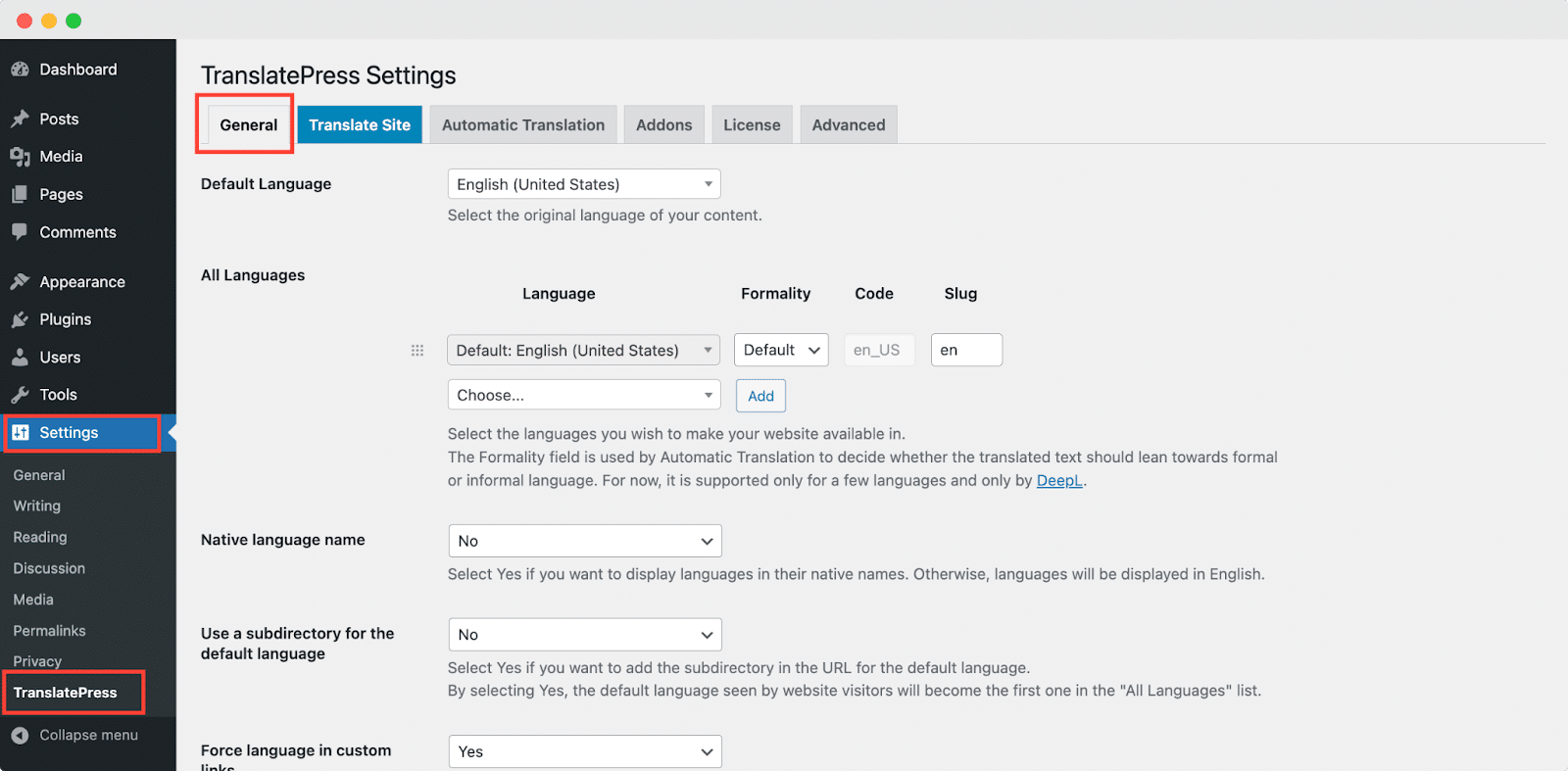This screenshot has height=771, width=1568.
Task: Grab the drag handle beside Default English row
Action: pyautogui.click(x=417, y=350)
